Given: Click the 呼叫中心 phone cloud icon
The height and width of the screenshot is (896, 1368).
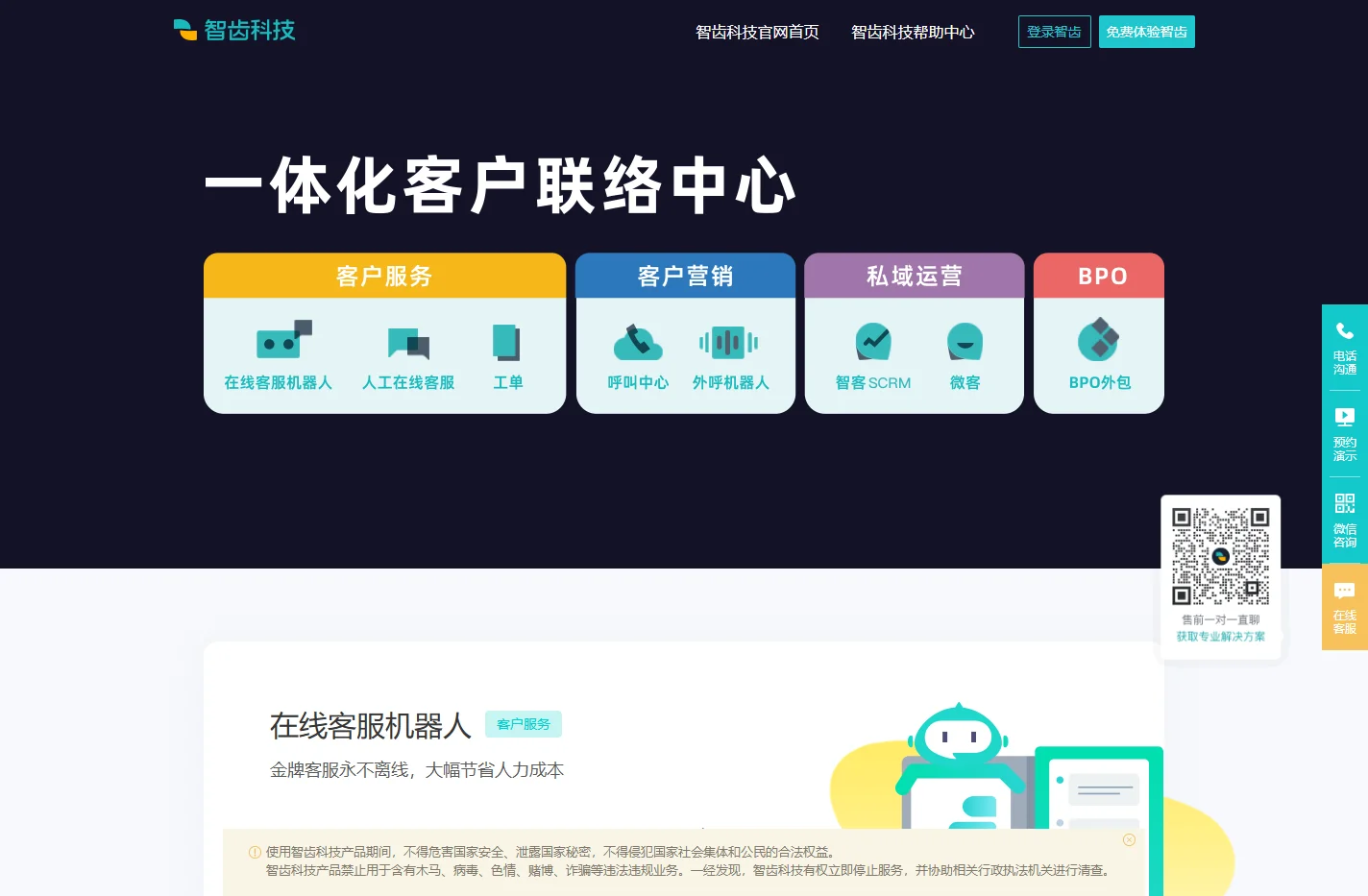Looking at the screenshot, I should (x=638, y=342).
